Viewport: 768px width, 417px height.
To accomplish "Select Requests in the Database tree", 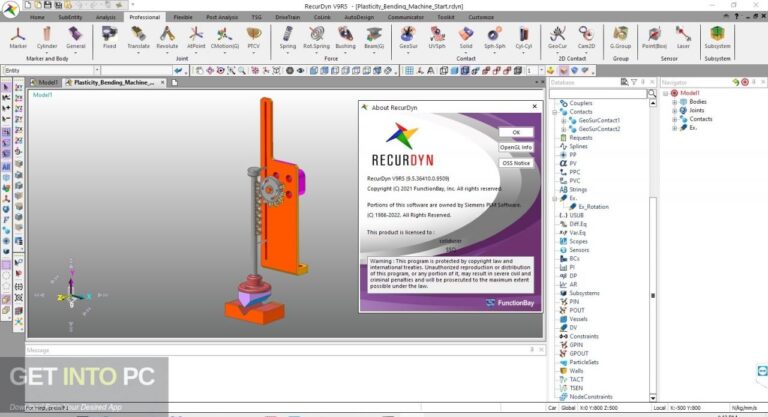I will [581, 138].
